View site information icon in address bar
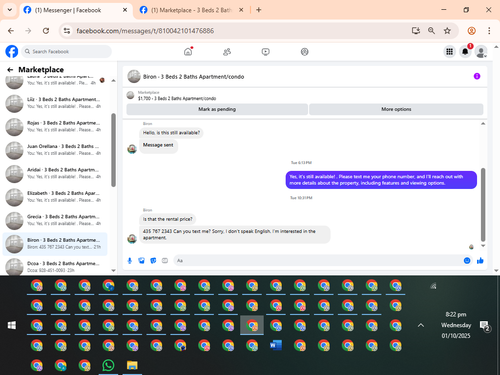The height and width of the screenshot is (375, 500). 67,31
